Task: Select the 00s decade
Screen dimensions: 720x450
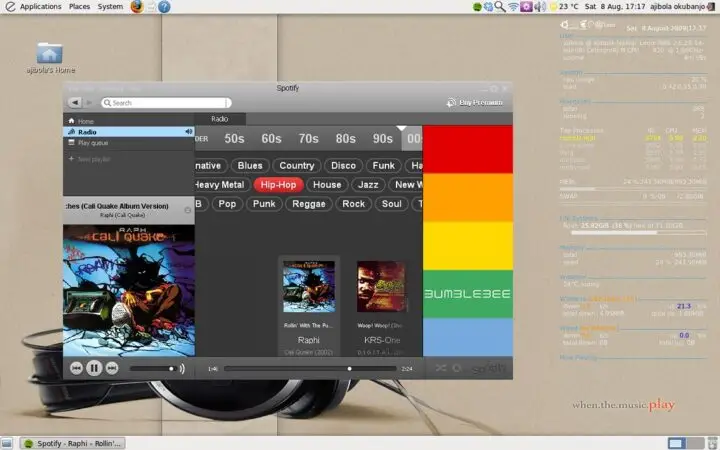Action: 412,139
